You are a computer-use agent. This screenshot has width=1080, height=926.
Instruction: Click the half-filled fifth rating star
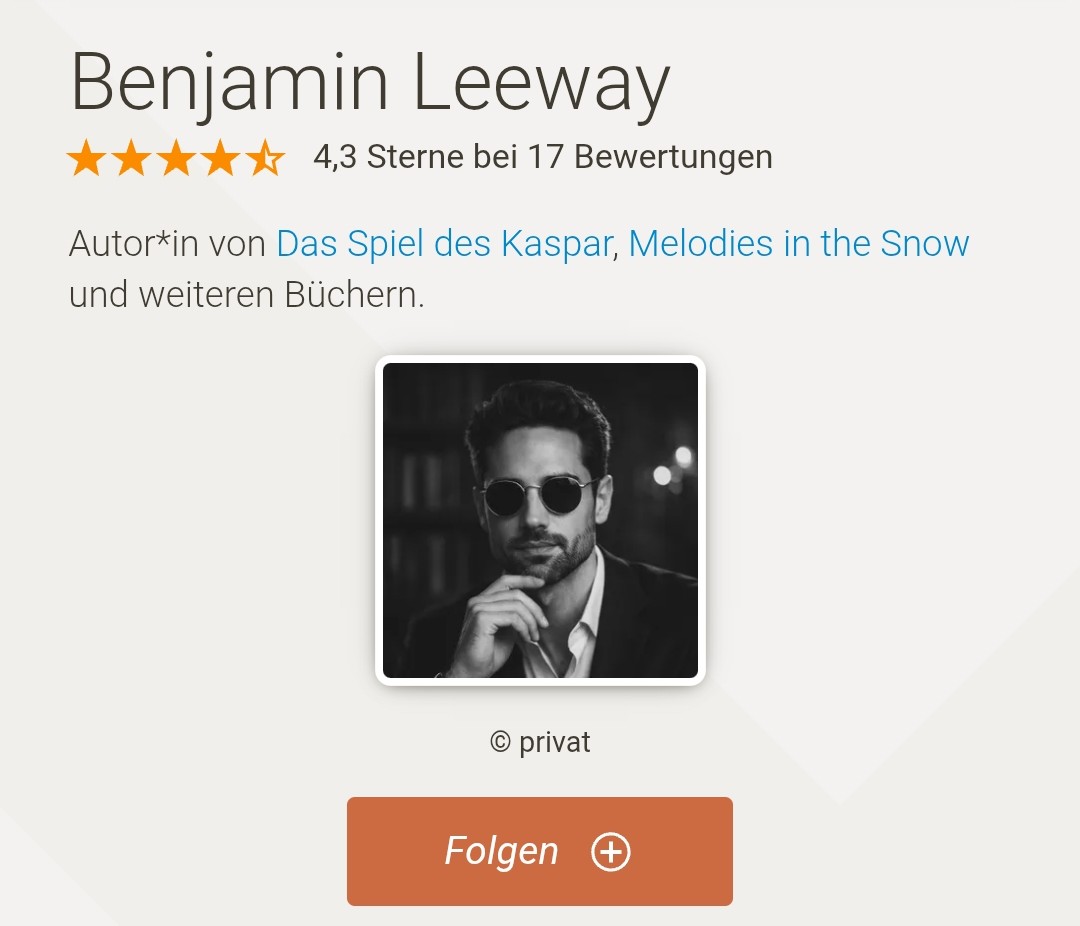(x=266, y=158)
